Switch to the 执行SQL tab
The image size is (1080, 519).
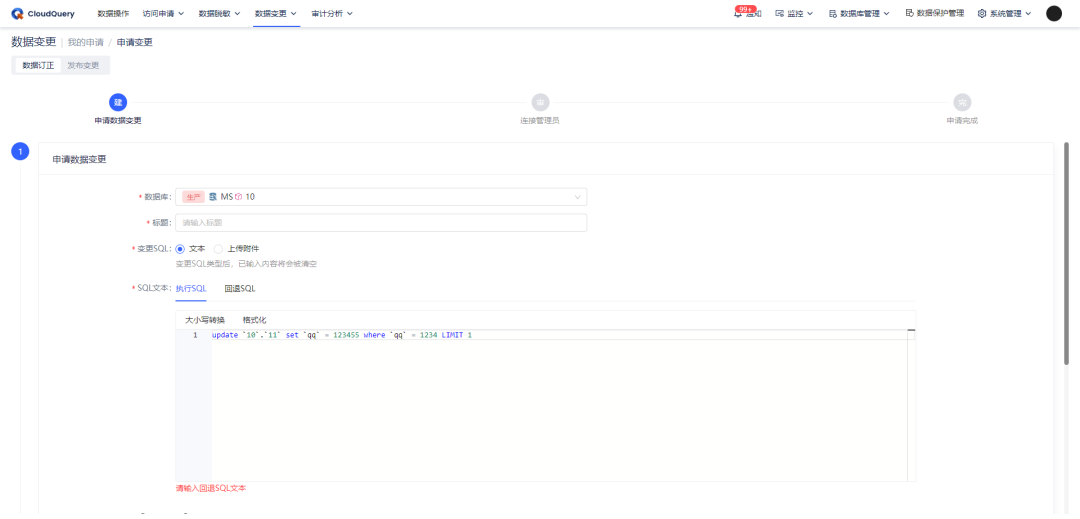tap(191, 288)
